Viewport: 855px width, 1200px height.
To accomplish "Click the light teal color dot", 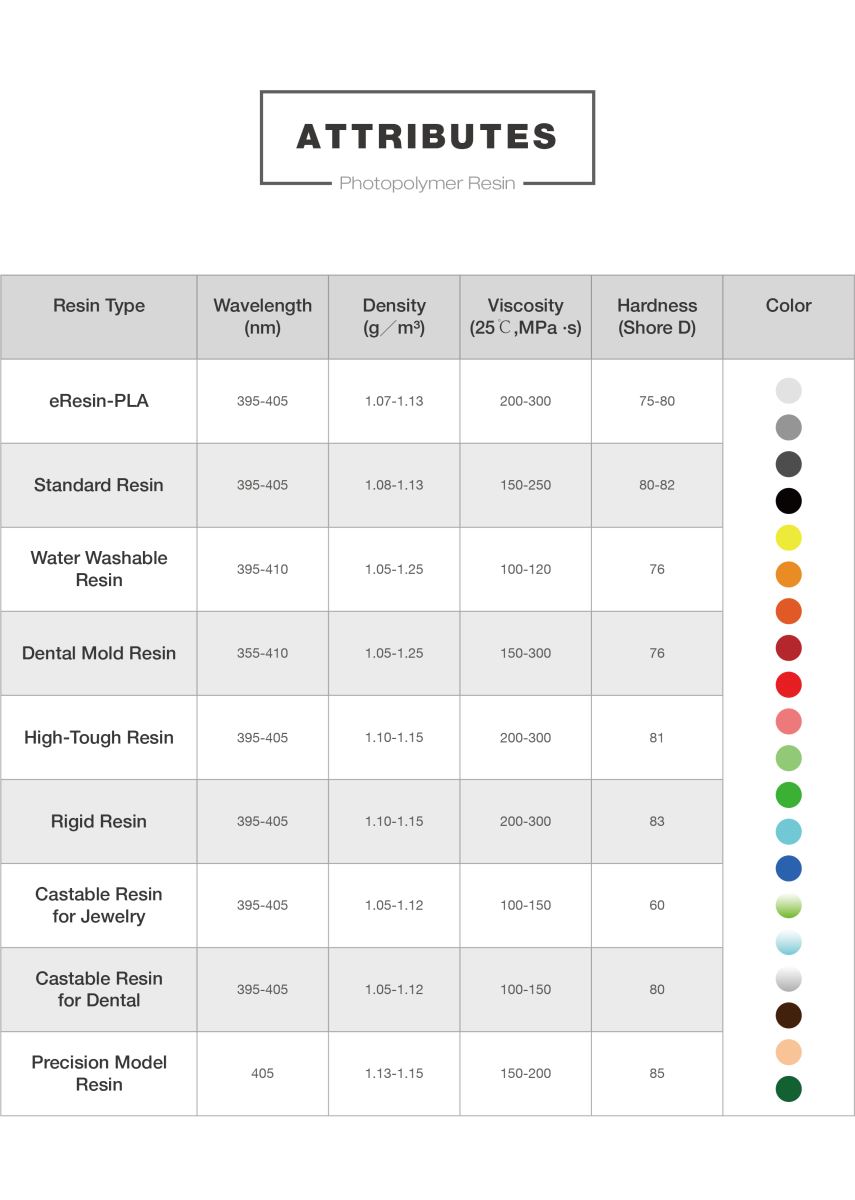I will coord(789,832).
